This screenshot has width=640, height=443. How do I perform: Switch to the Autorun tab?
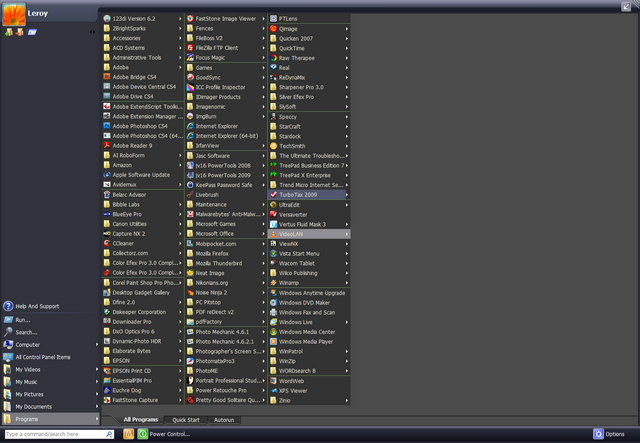coord(224,420)
